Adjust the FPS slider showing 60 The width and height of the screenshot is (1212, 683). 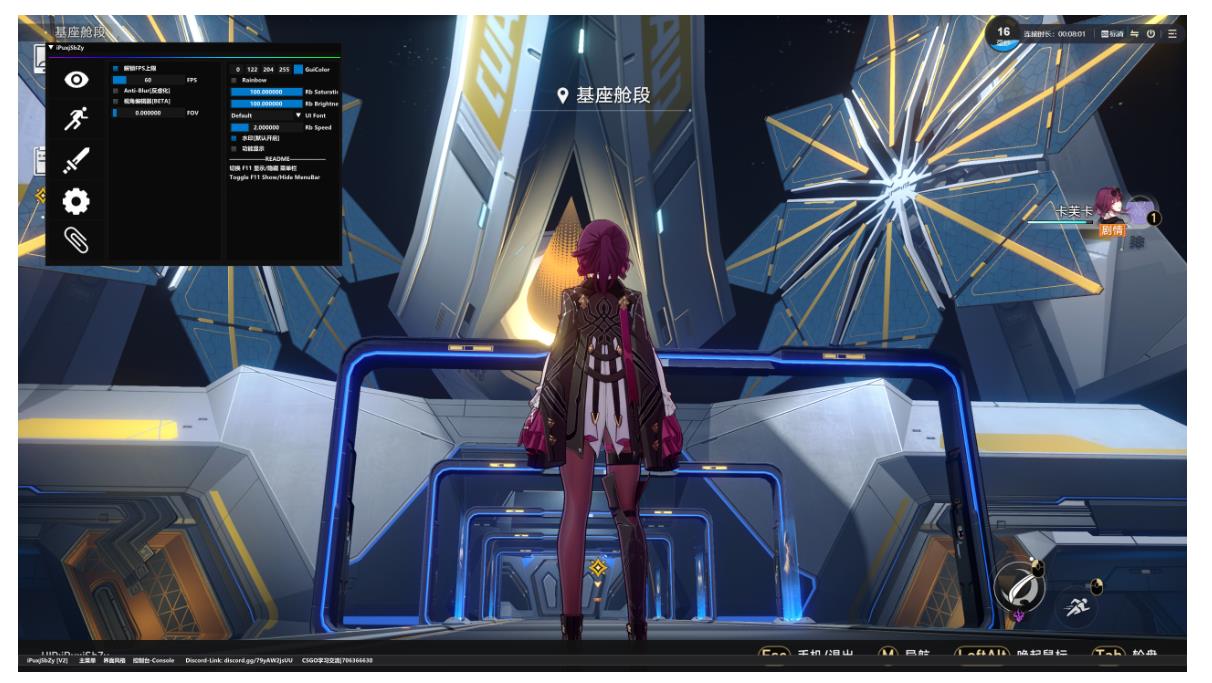pyautogui.click(x=148, y=80)
